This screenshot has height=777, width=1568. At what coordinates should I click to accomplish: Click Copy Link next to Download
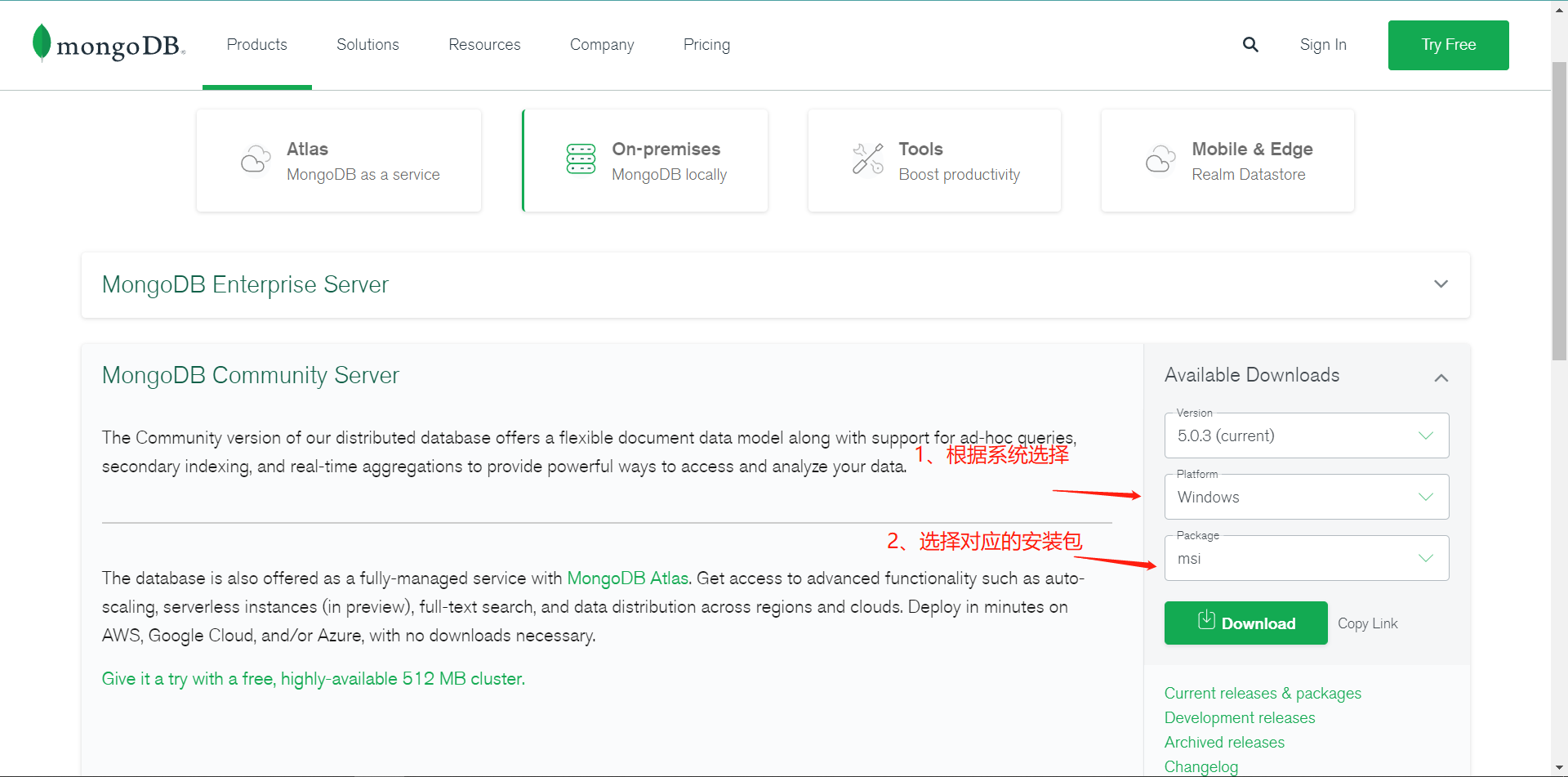[1367, 623]
